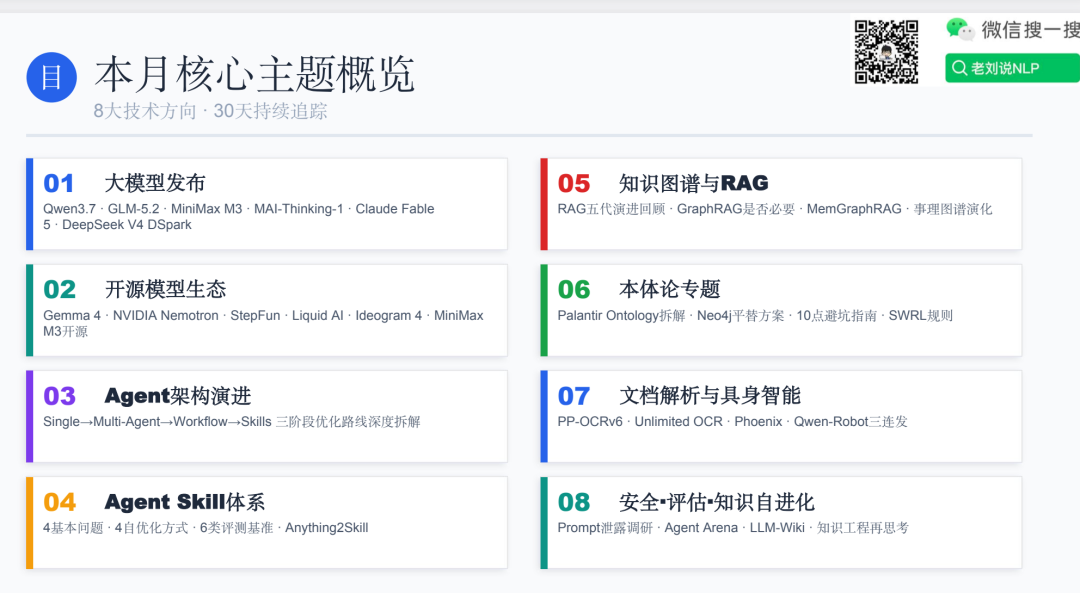The width and height of the screenshot is (1080, 593).
Task: Click the blue 目 circle icon
Action: pos(52,77)
